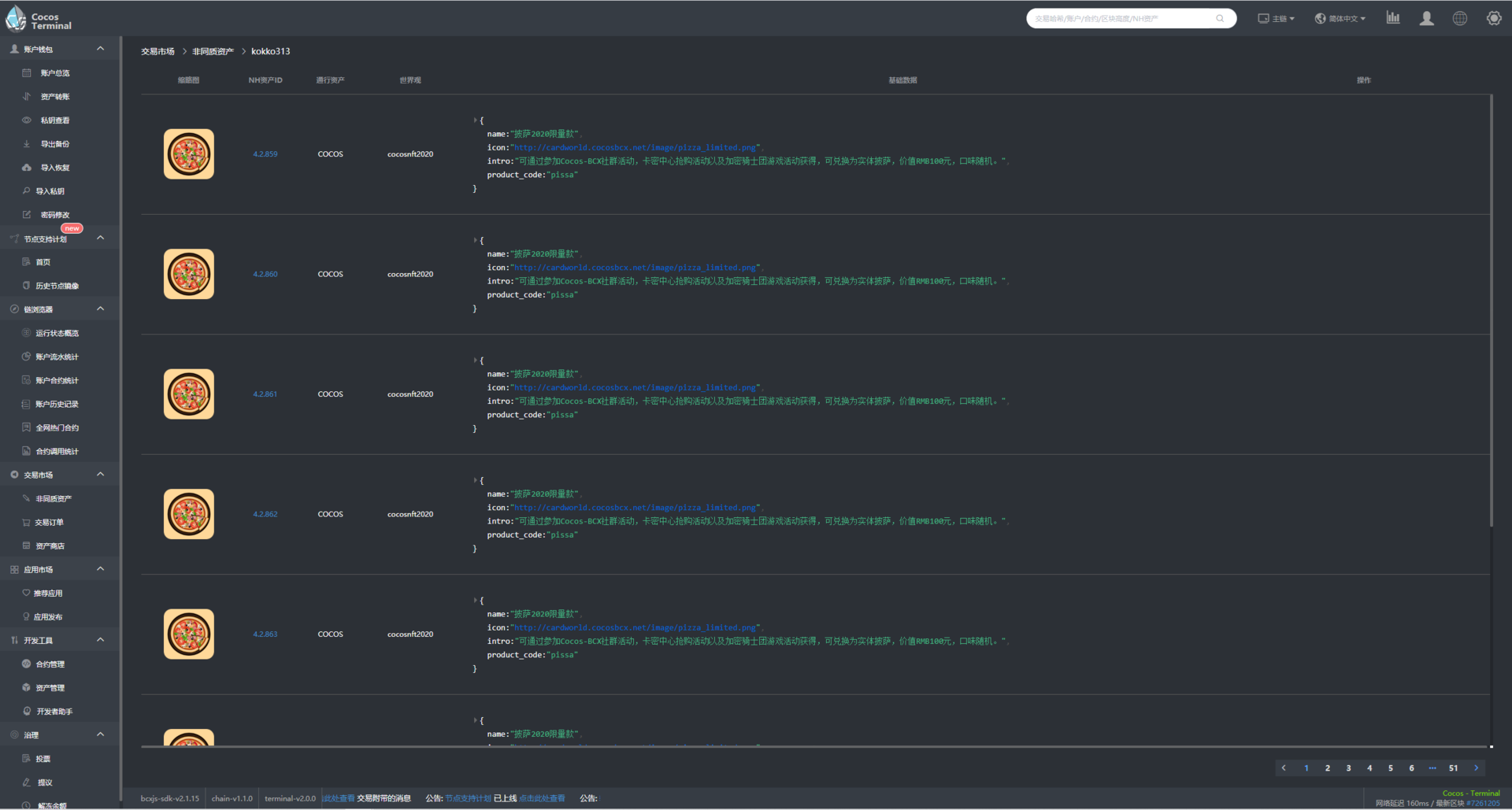
Task: Select 非同质资产 in the sidebar
Action: pos(54,498)
